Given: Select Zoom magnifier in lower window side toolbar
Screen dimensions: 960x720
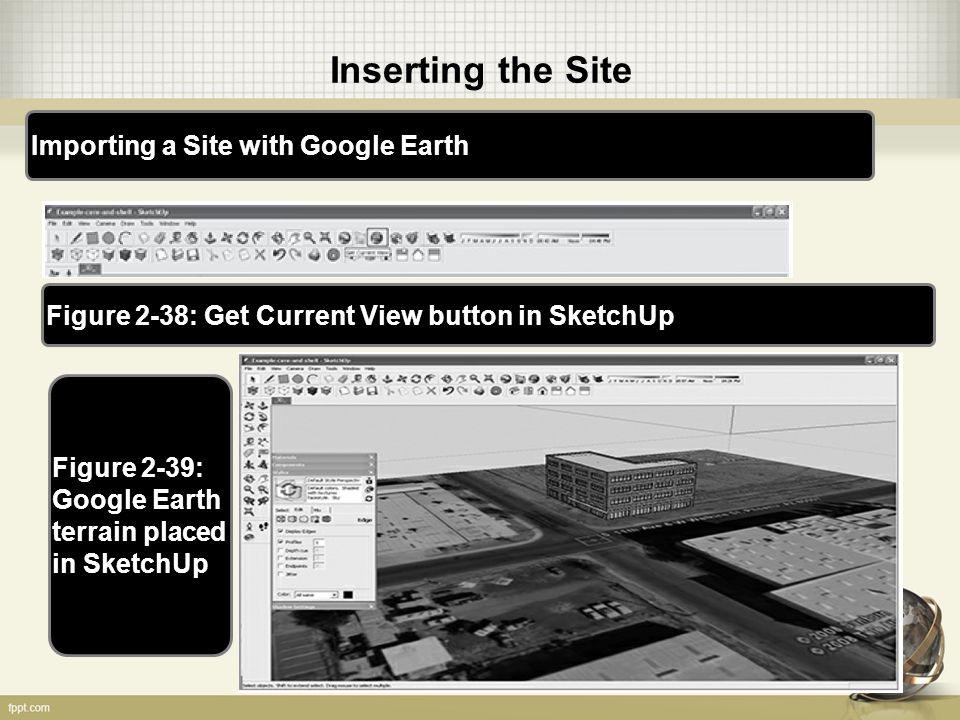Looking at the screenshot, I should click(x=249, y=490).
